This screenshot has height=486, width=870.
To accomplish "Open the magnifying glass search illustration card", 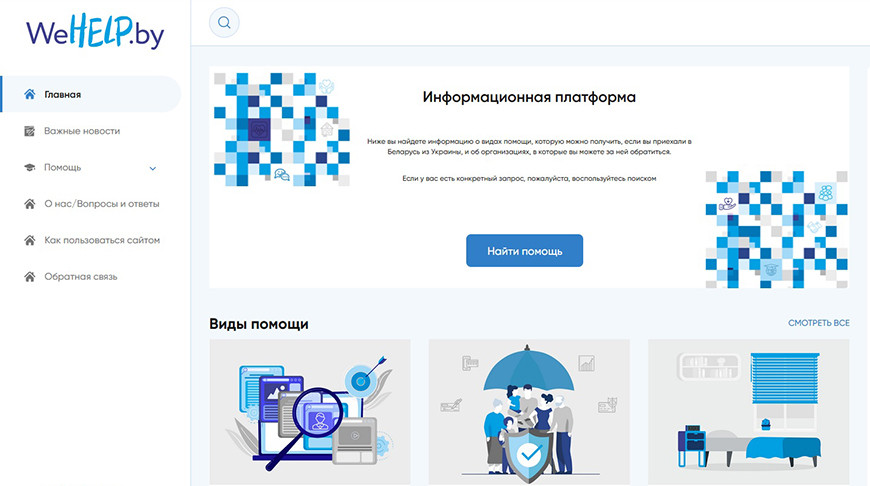I will pyautogui.click(x=310, y=412).
